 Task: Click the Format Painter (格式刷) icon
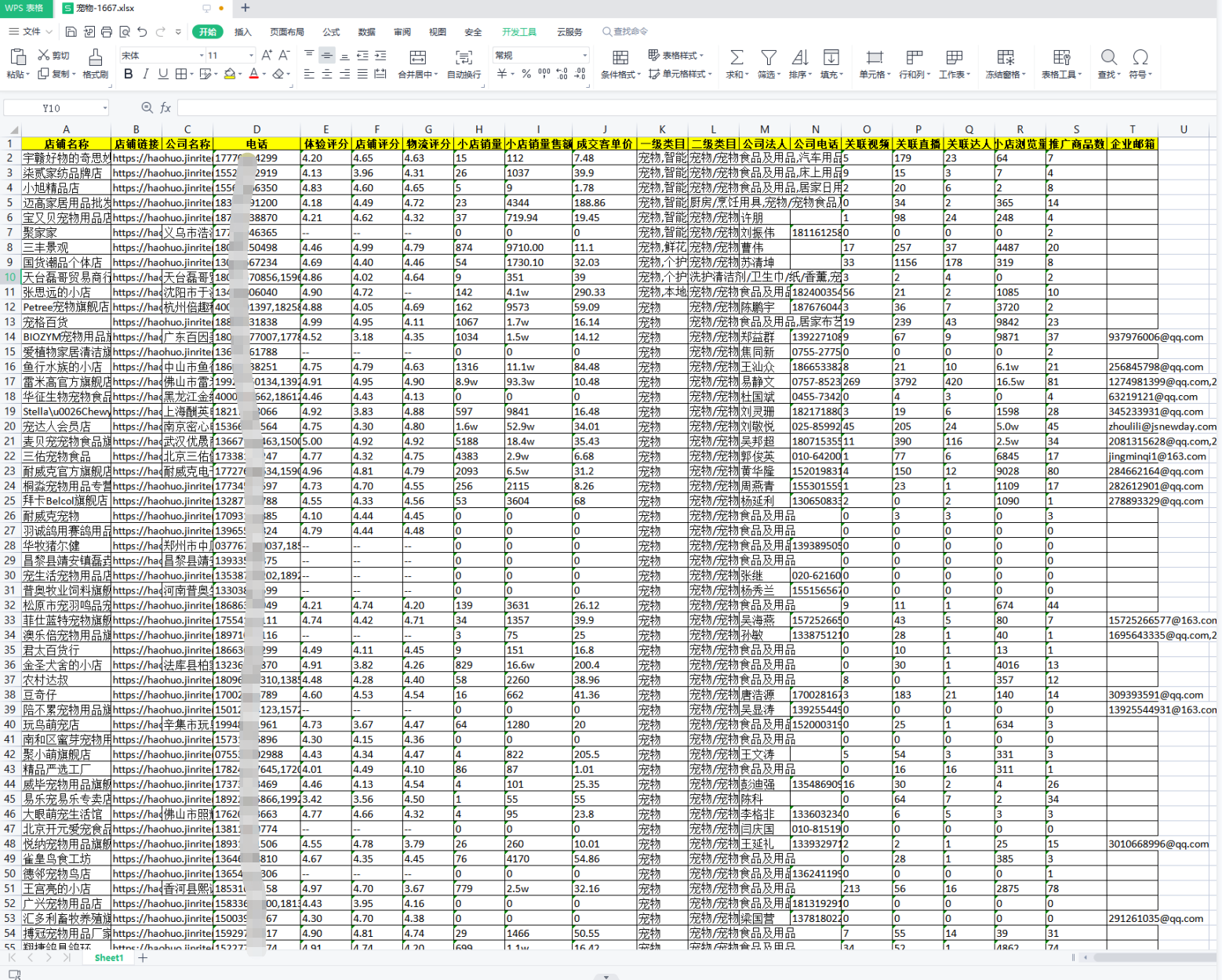coord(95,59)
